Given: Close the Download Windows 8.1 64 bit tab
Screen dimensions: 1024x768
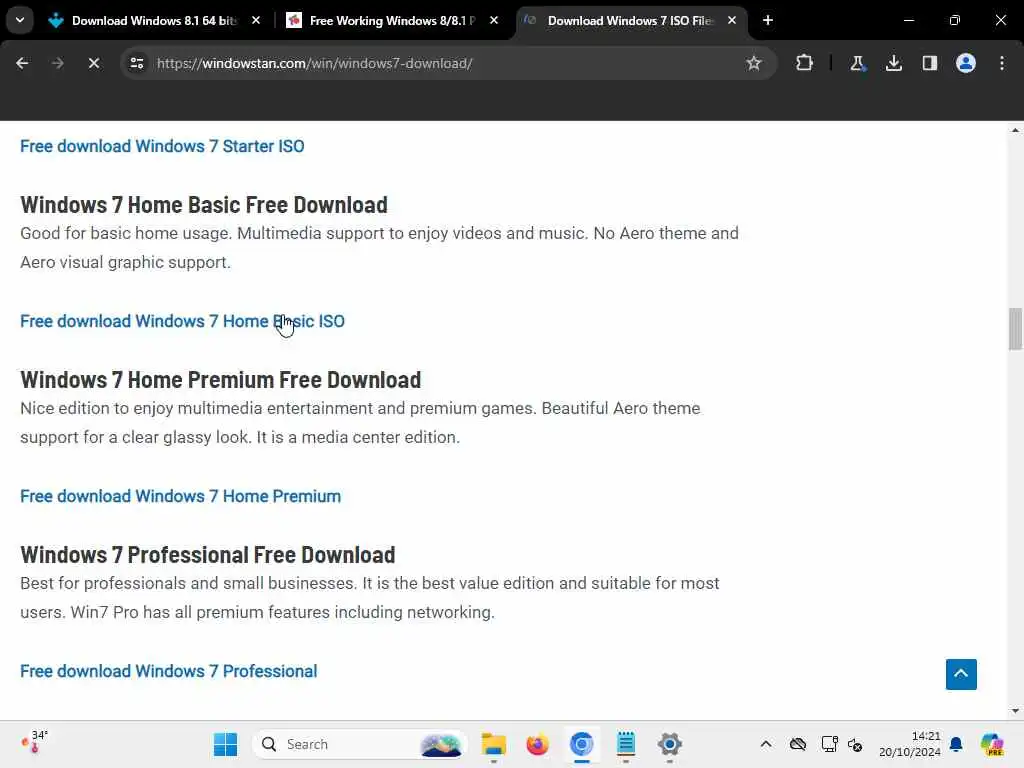Looking at the screenshot, I should coord(256,20).
